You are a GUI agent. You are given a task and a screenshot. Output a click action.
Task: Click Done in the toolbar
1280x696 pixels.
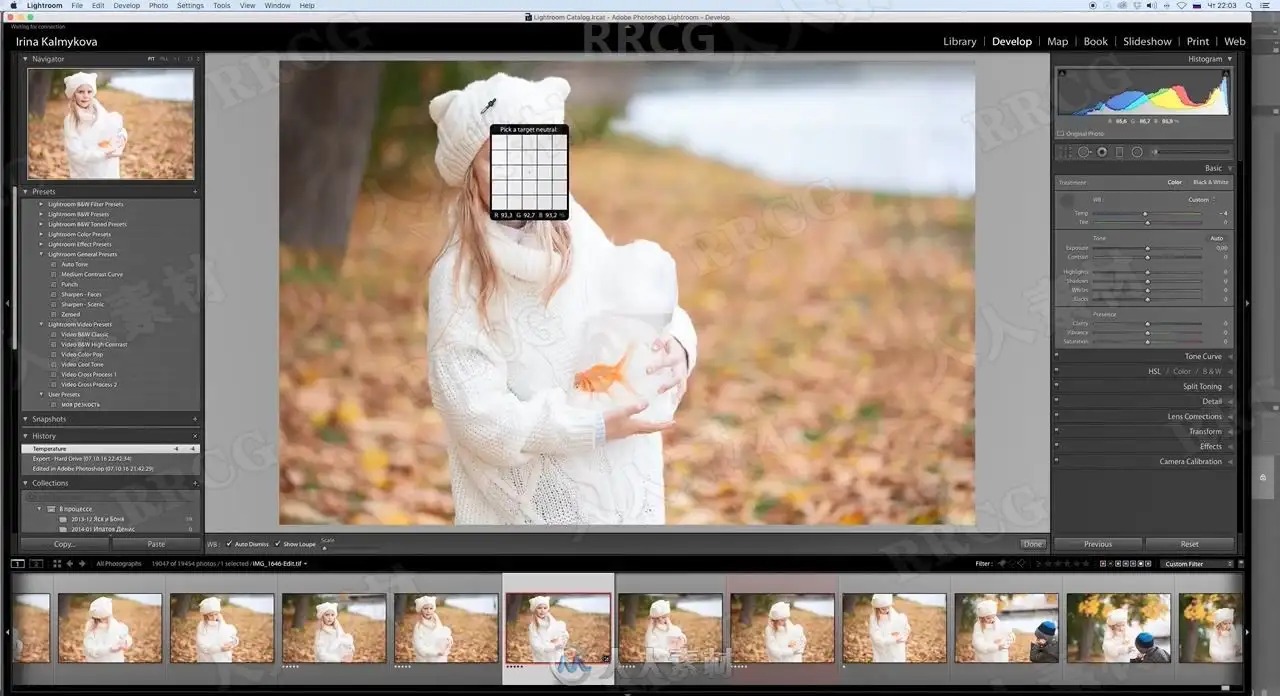pyautogui.click(x=1033, y=544)
